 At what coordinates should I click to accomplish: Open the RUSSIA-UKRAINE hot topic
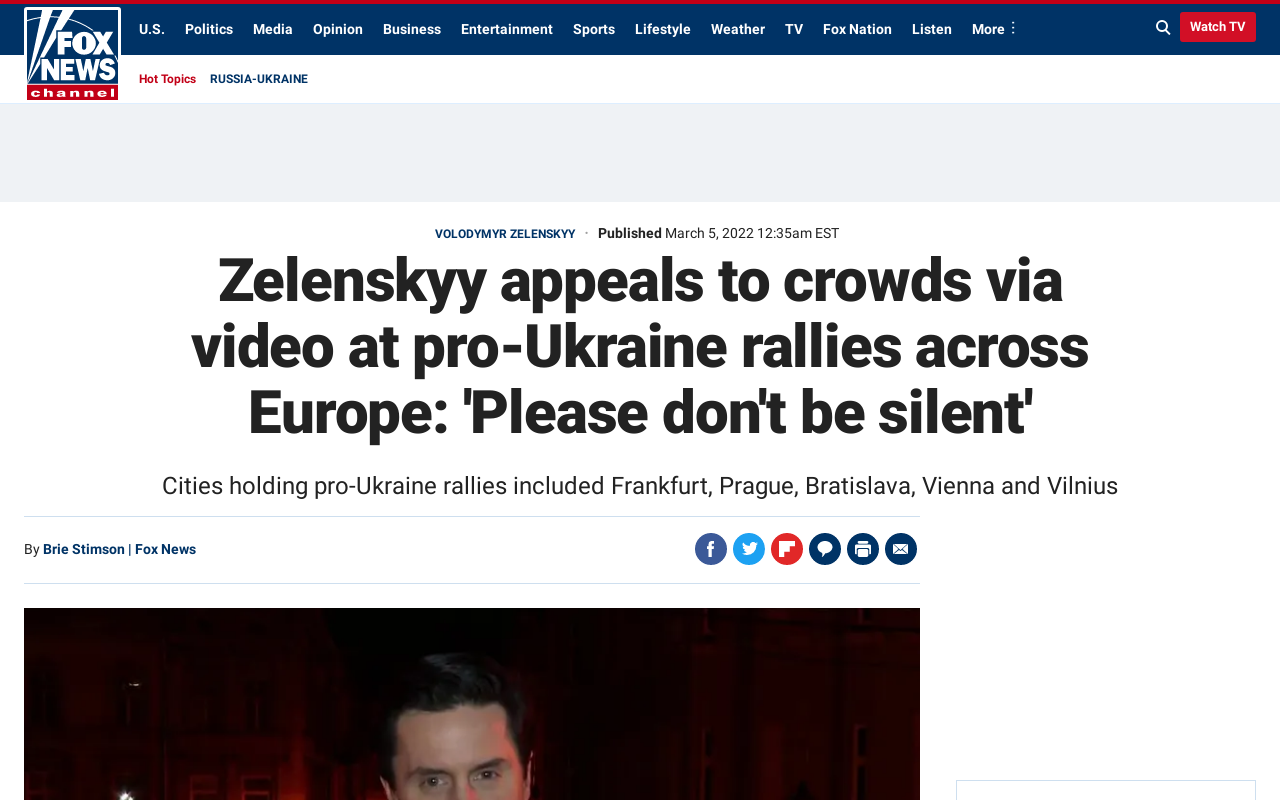pyautogui.click(x=259, y=79)
